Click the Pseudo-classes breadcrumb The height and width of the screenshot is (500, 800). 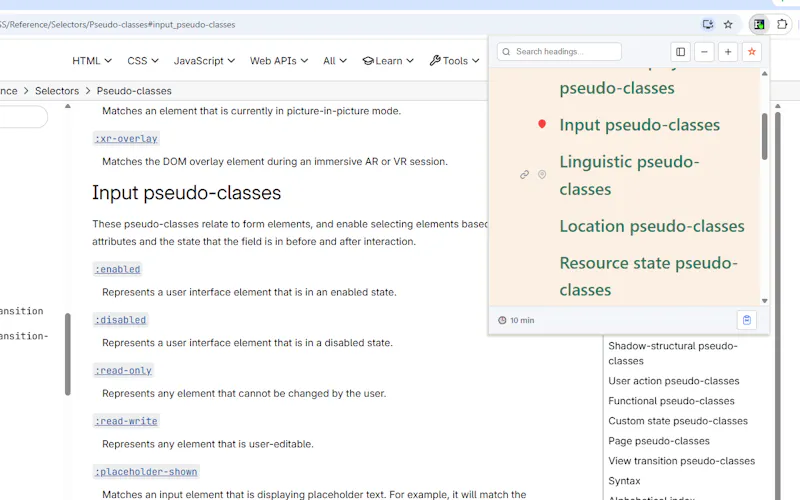coord(134,91)
